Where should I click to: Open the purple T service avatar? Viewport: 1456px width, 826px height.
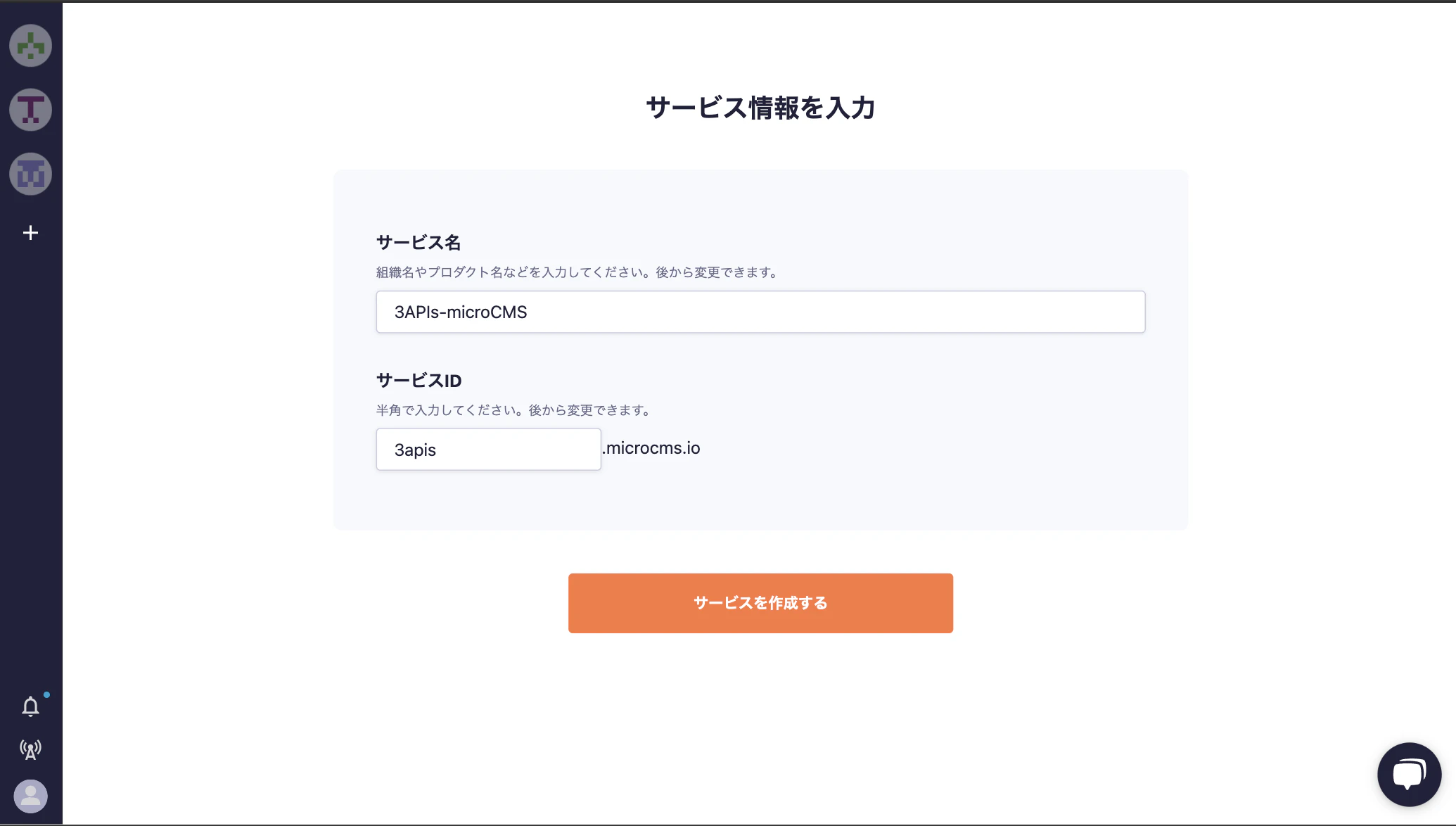tap(30, 110)
